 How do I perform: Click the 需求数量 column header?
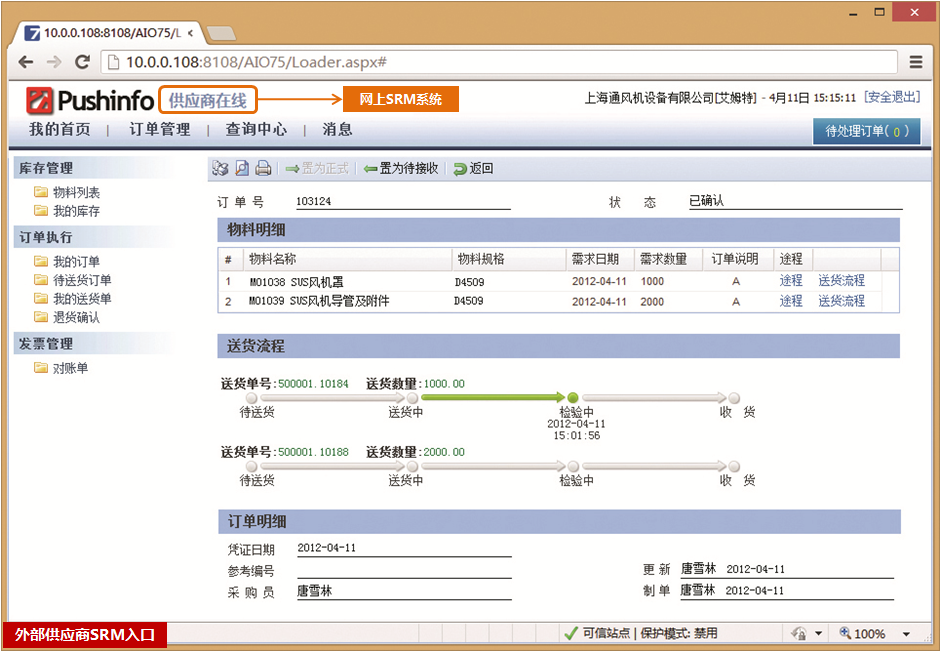point(669,259)
